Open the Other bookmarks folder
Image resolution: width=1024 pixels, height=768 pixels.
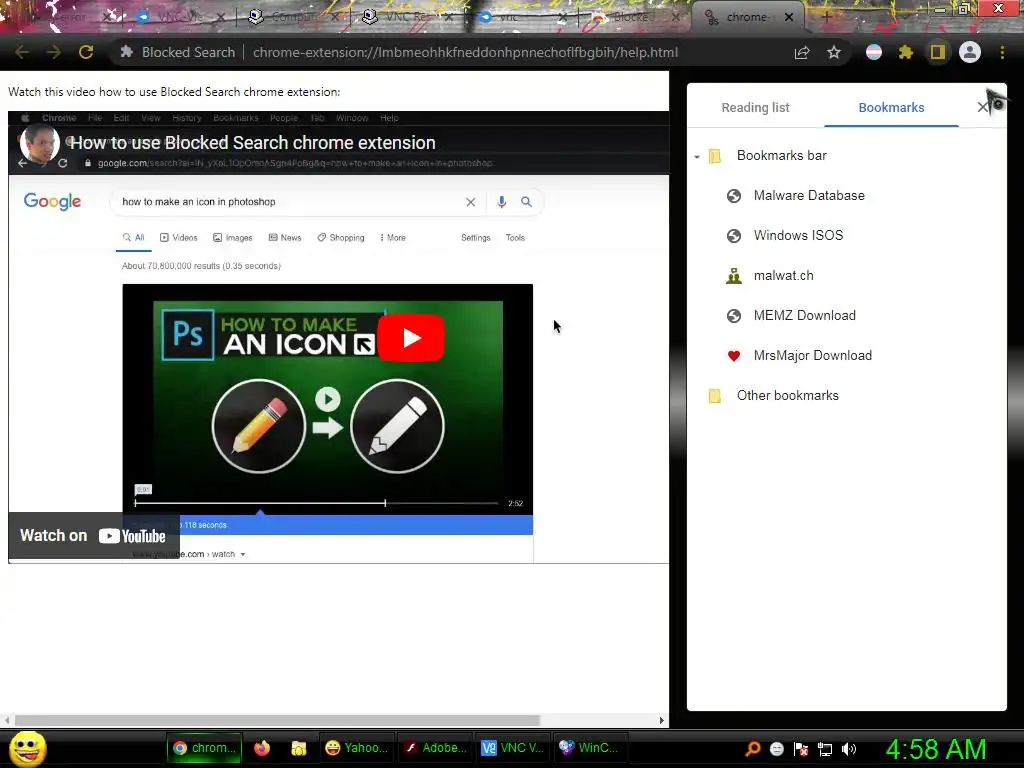[x=788, y=395]
